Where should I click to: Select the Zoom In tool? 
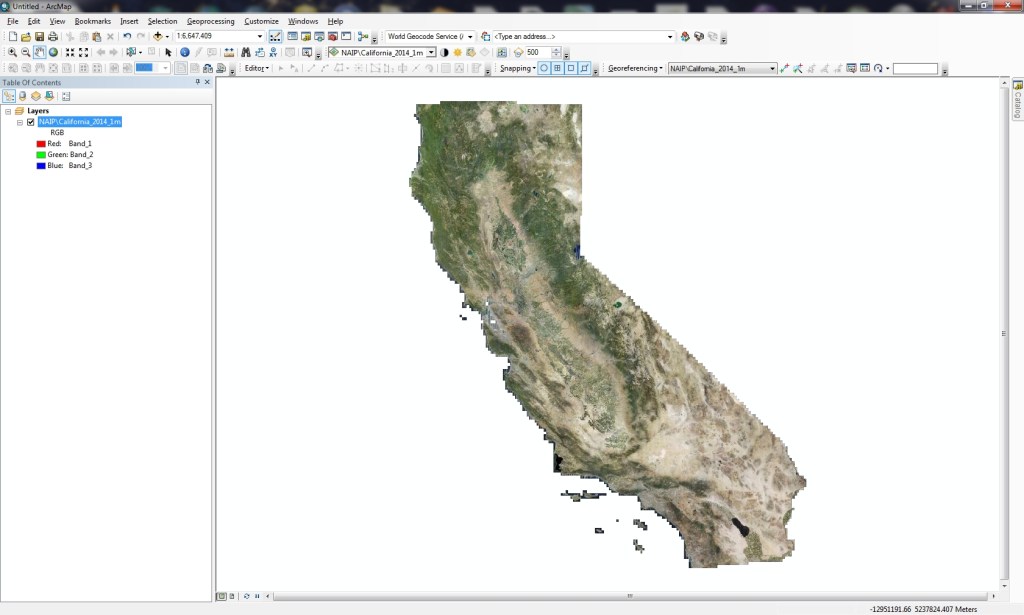(13, 50)
